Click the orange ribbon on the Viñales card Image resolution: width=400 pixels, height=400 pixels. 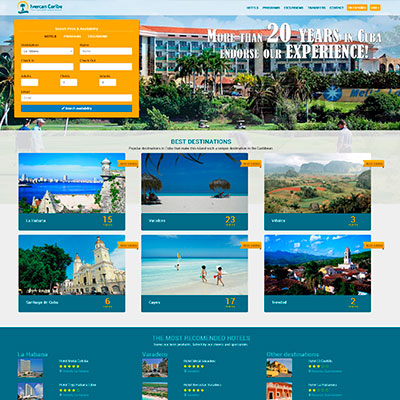pyautogui.click(x=374, y=164)
